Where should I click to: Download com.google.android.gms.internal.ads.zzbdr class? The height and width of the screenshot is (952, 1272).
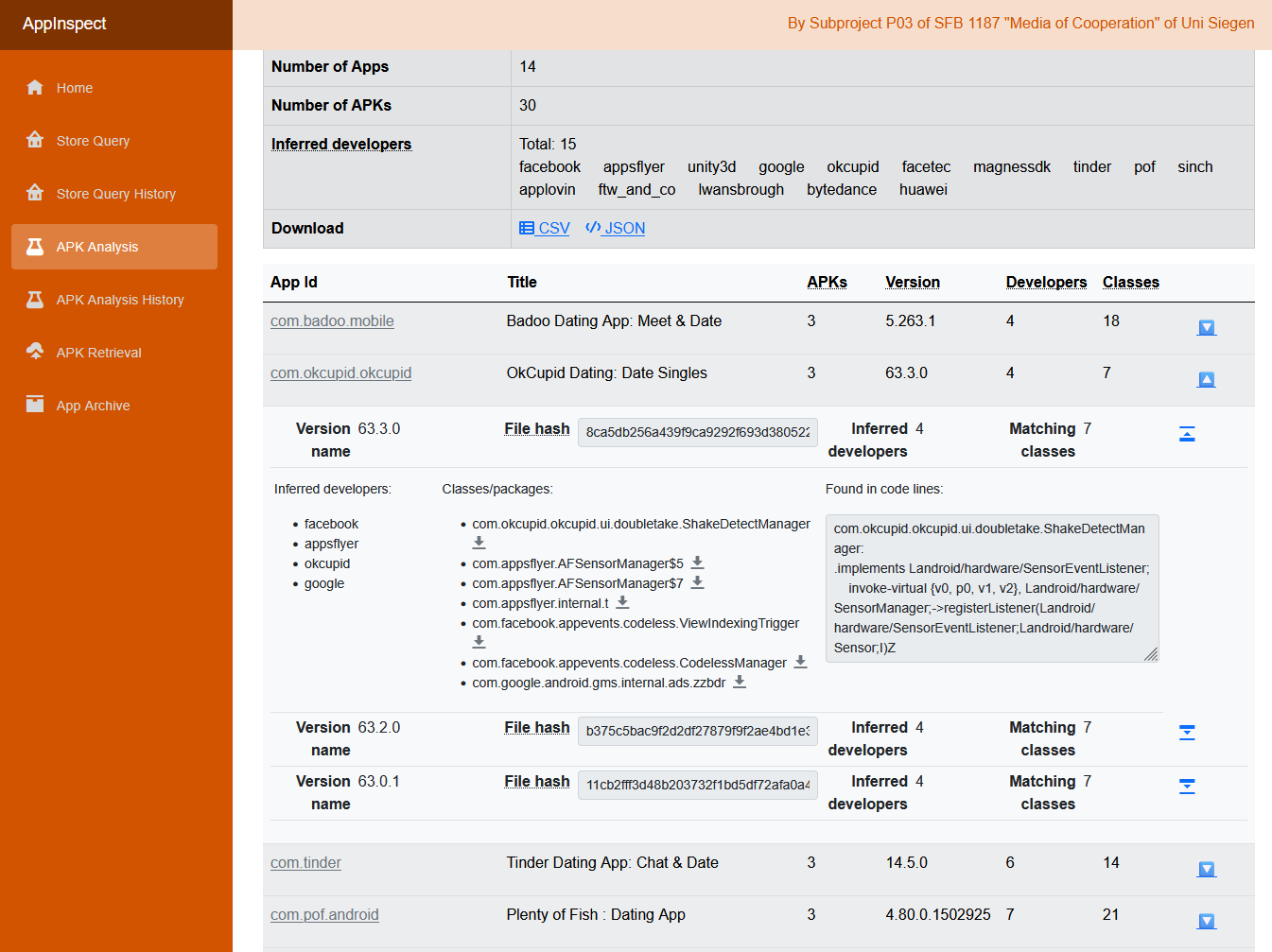[x=740, y=682]
